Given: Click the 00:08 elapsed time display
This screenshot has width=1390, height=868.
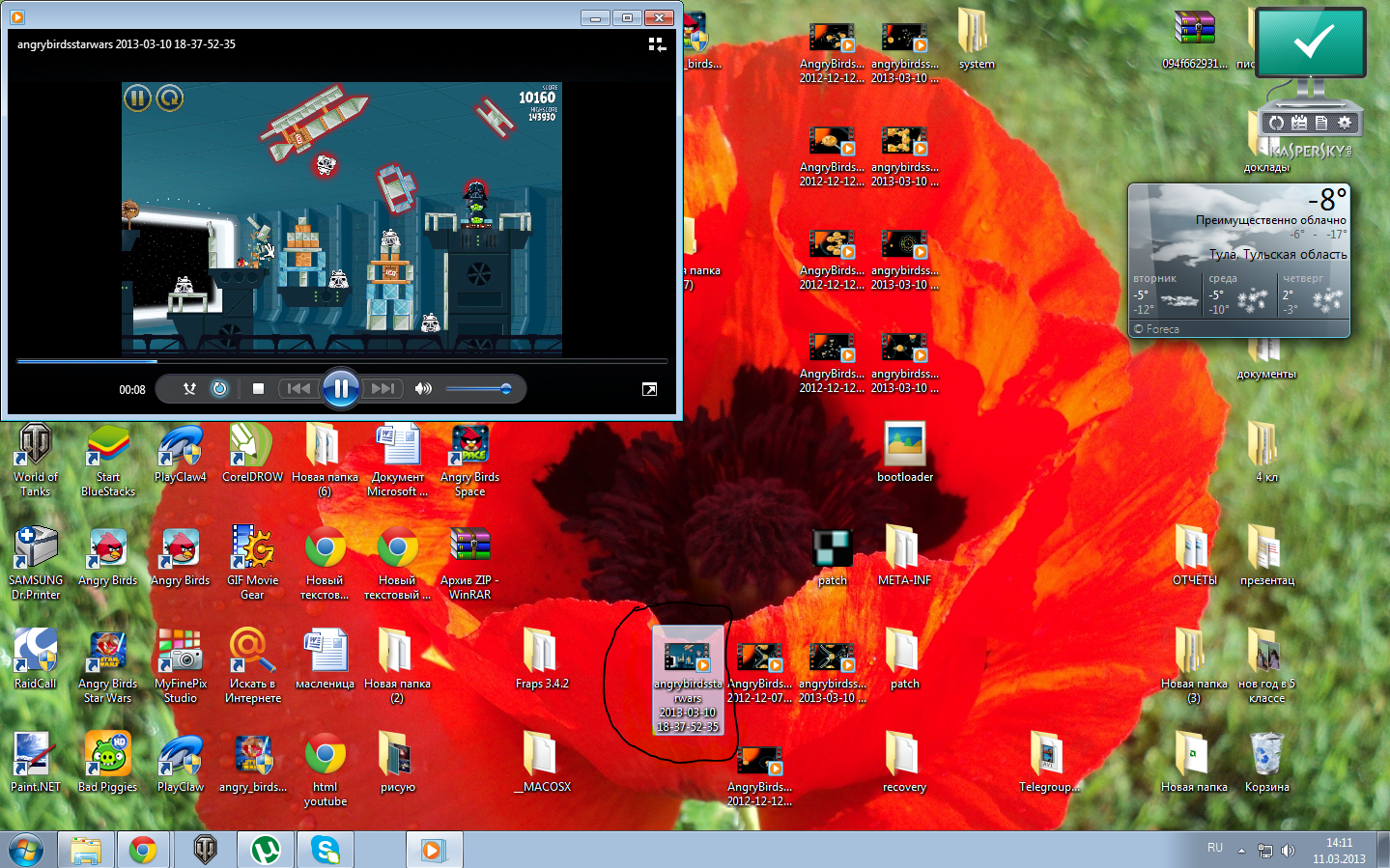Looking at the screenshot, I should [x=132, y=390].
